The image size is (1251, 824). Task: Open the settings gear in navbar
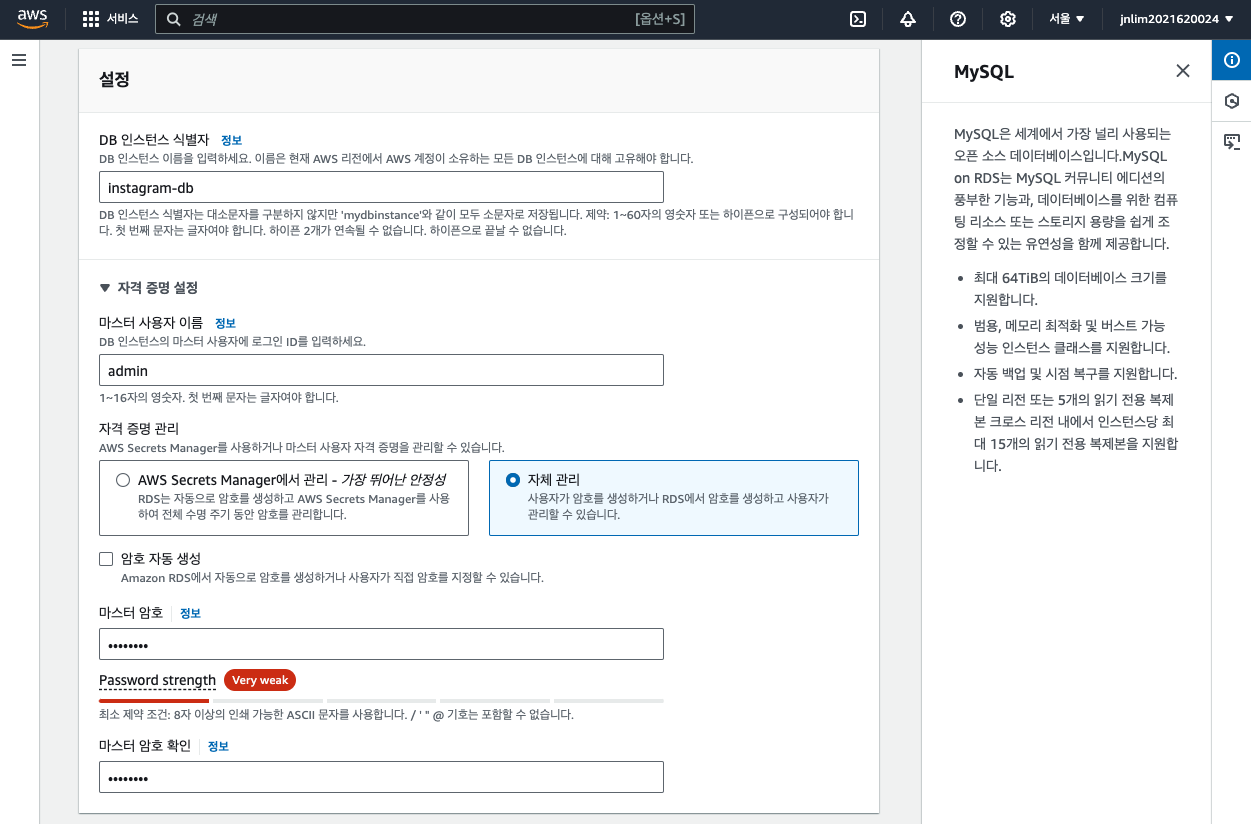click(1008, 19)
